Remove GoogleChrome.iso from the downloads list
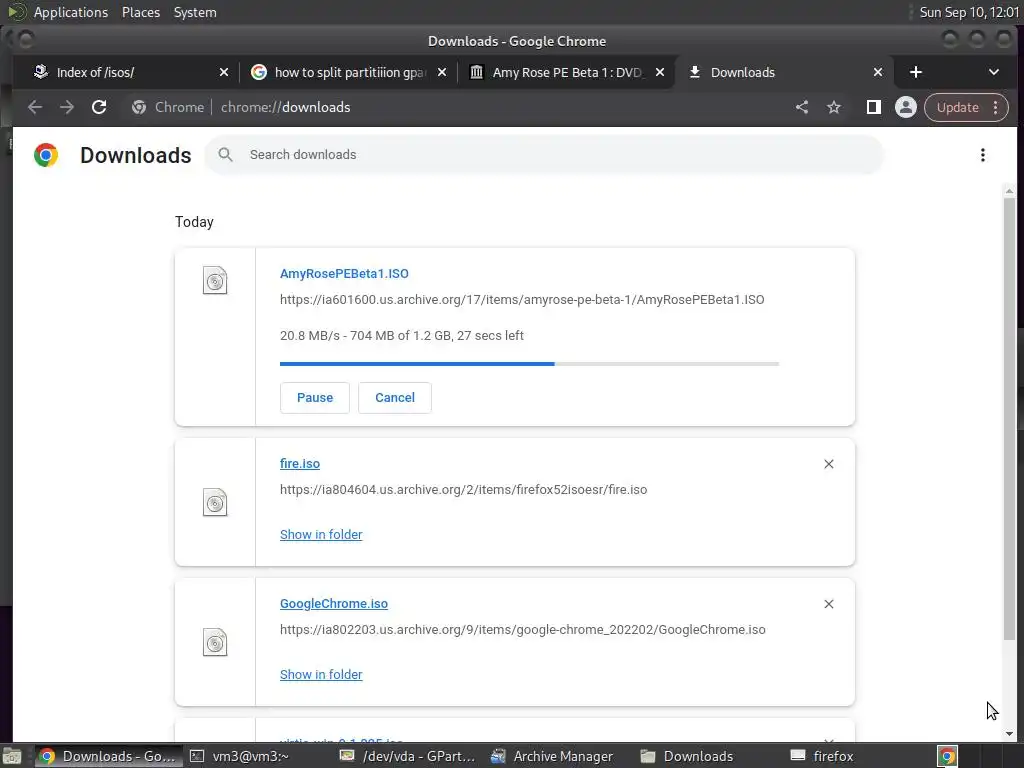1024x768 pixels. (x=829, y=604)
